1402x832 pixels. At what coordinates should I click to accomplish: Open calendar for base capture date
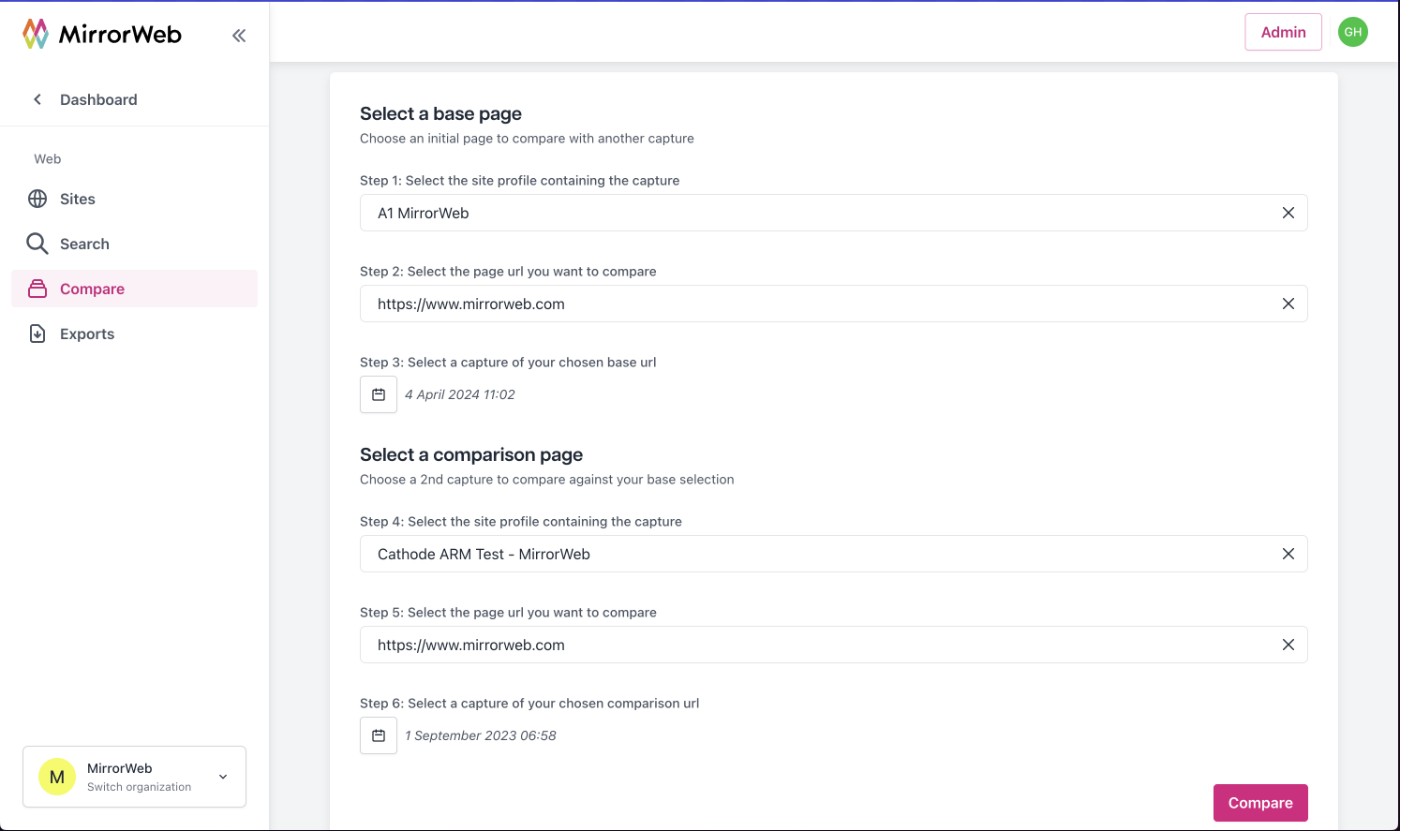click(x=378, y=394)
